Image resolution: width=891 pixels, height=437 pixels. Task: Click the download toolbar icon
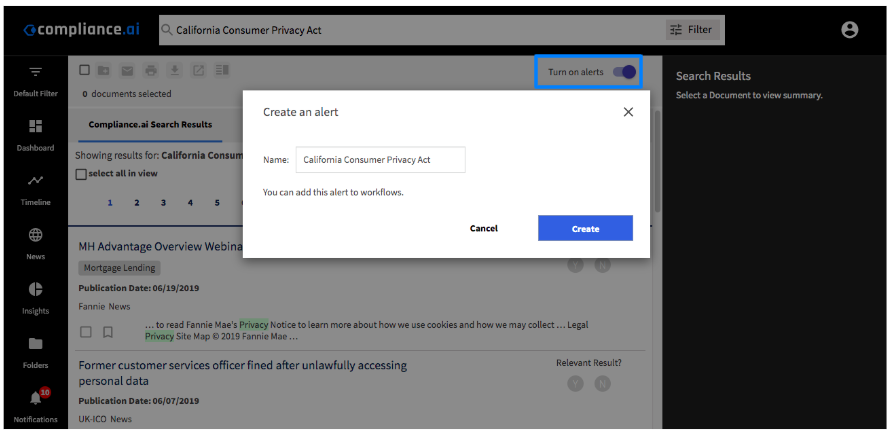click(174, 70)
